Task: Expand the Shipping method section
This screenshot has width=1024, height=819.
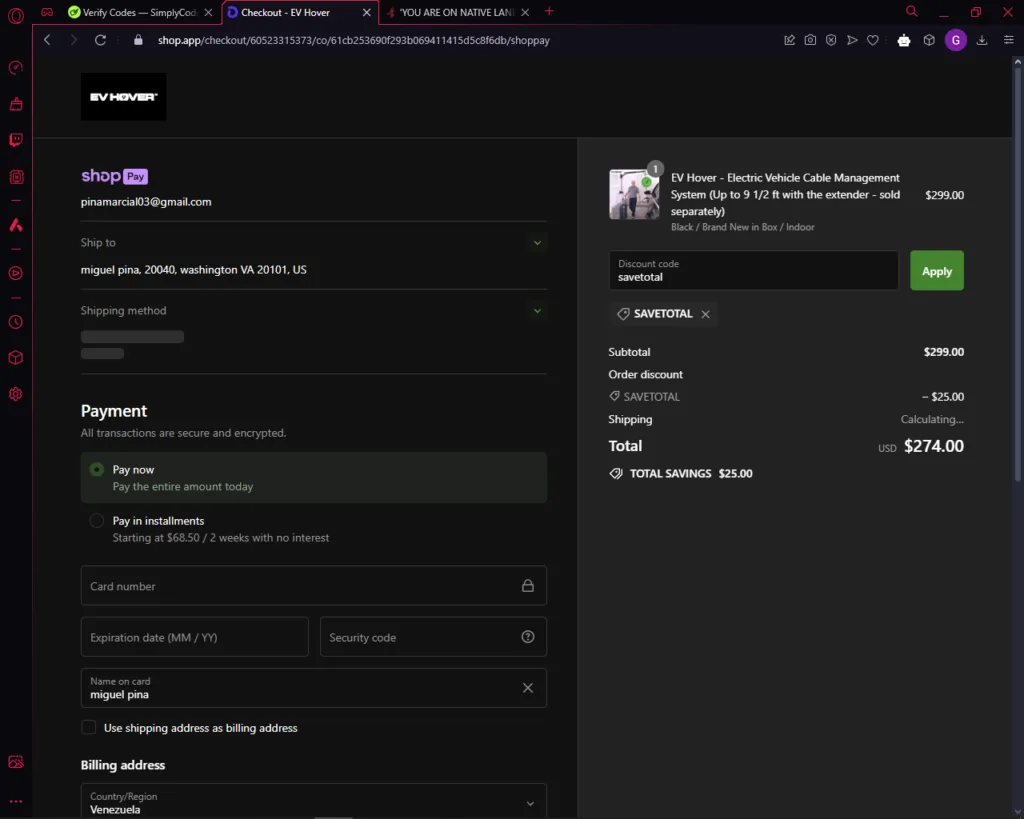Action: point(537,311)
